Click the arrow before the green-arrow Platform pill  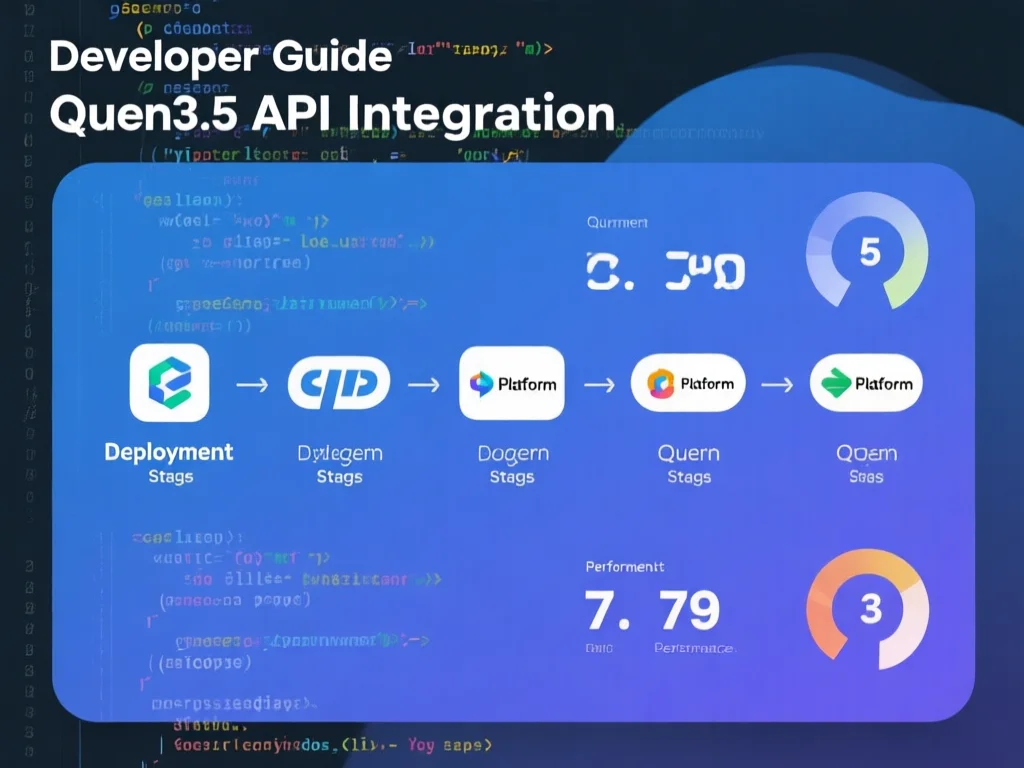pos(777,384)
